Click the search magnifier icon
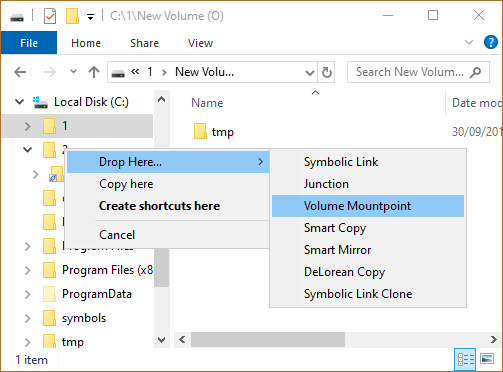This screenshot has height=372, width=503. (x=476, y=72)
